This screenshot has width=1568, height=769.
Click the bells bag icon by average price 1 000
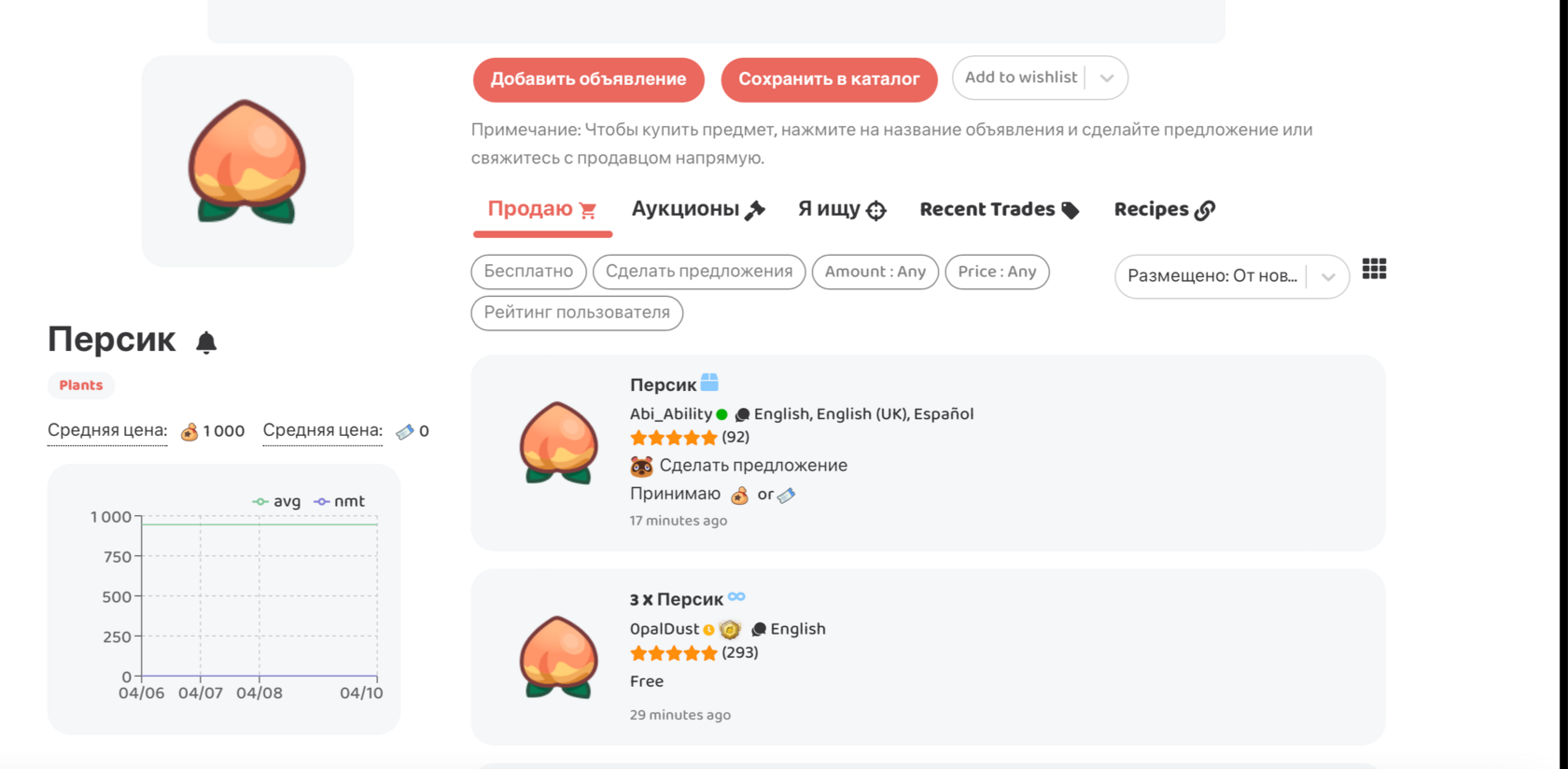(x=189, y=431)
